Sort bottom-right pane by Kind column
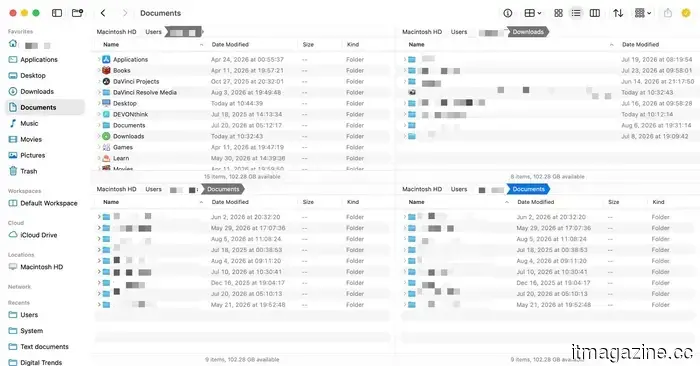This screenshot has width=700, height=366. (x=658, y=202)
